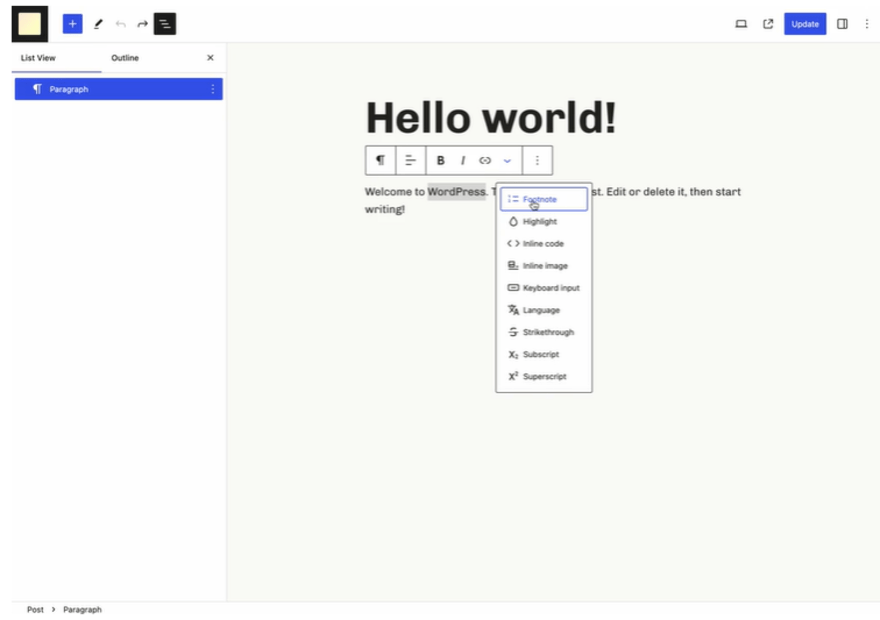Image resolution: width=880 pixels, height=620 pixels.
Task: Choose Inline code from the menu
Action: coord(544,244)
